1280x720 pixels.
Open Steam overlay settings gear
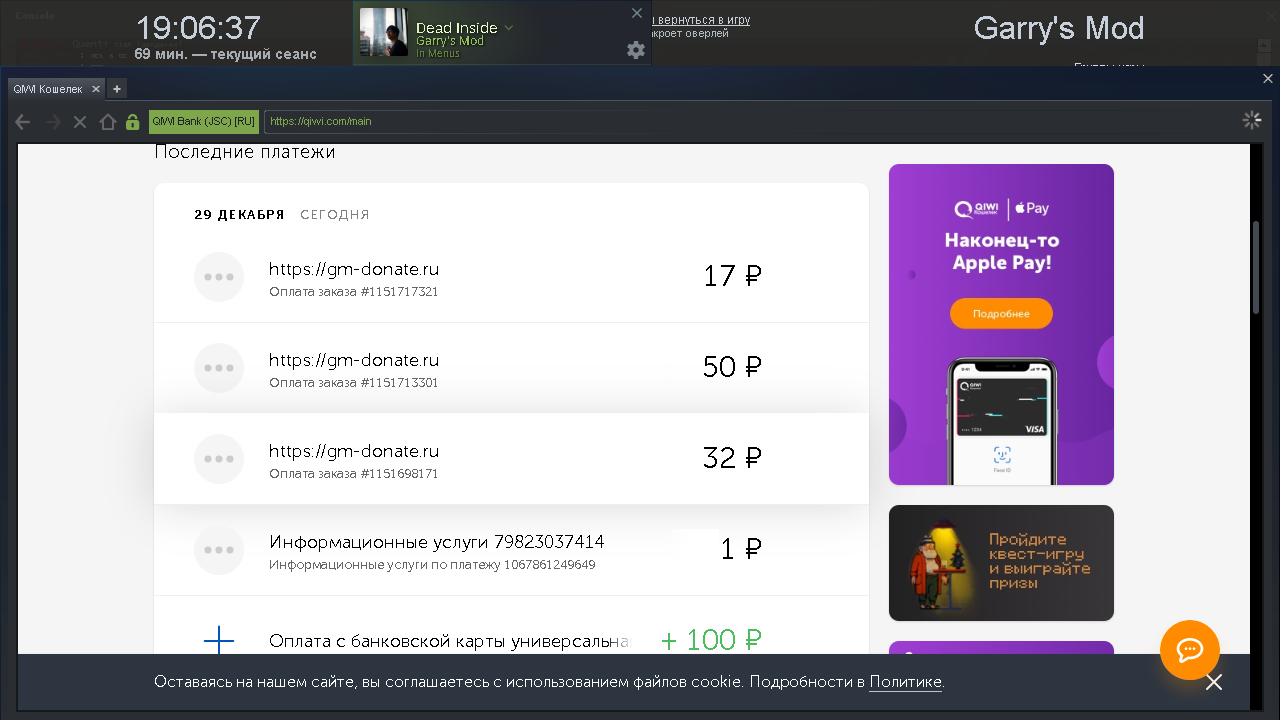[x=636, y=50]
